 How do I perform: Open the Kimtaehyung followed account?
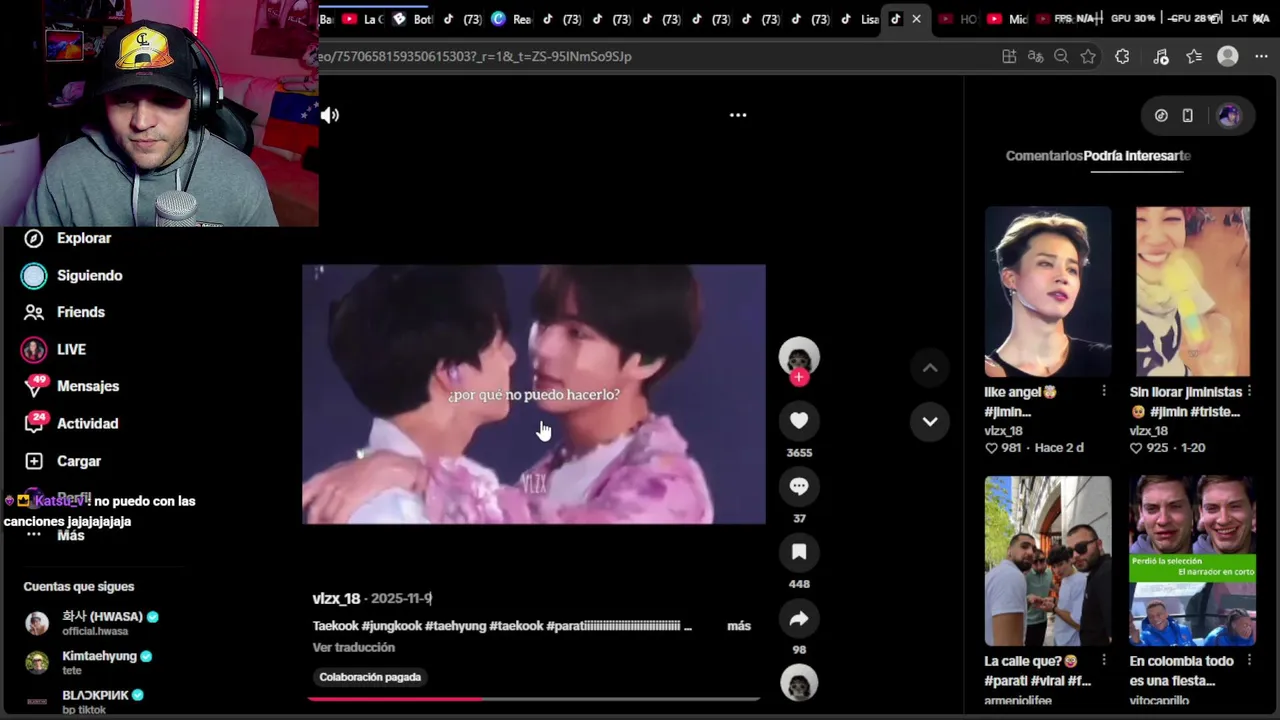pyautogui.click(x=89, y=662)
